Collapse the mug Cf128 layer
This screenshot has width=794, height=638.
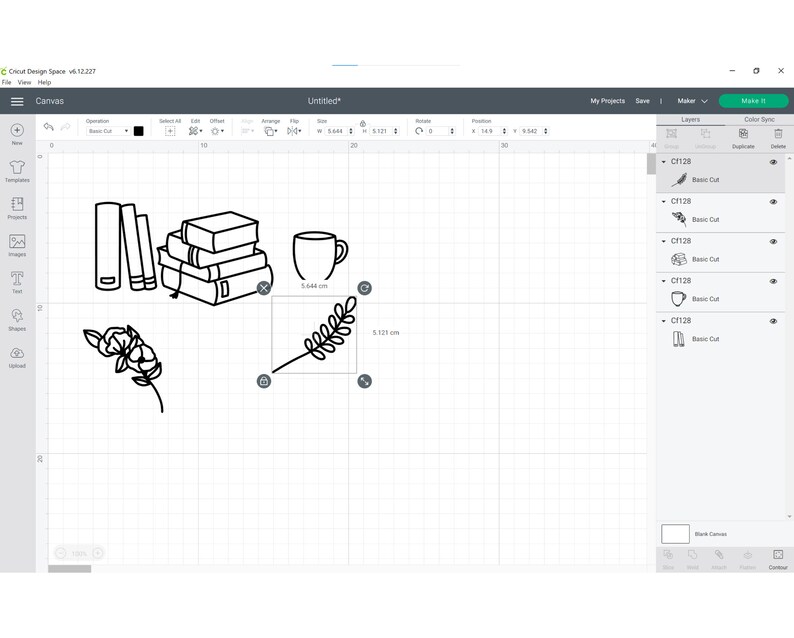tap(664, 281)
